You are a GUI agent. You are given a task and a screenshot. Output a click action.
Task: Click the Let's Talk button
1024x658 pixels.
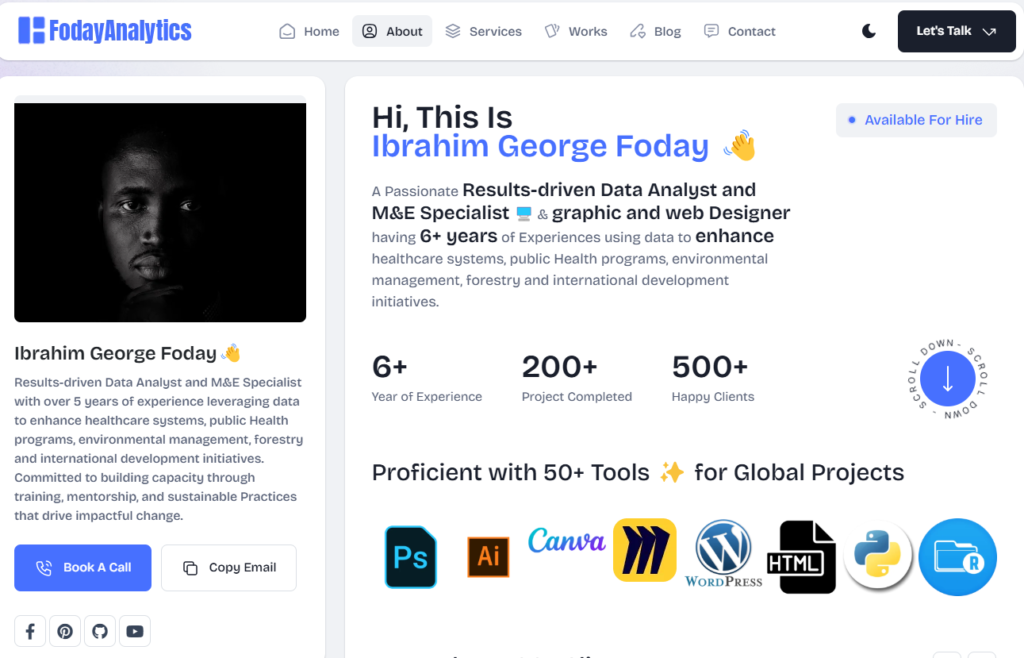(956, 31)
